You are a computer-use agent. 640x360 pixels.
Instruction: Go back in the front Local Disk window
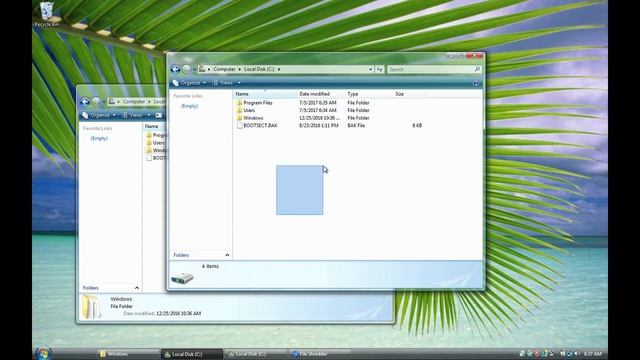click(x=175, y=69)
